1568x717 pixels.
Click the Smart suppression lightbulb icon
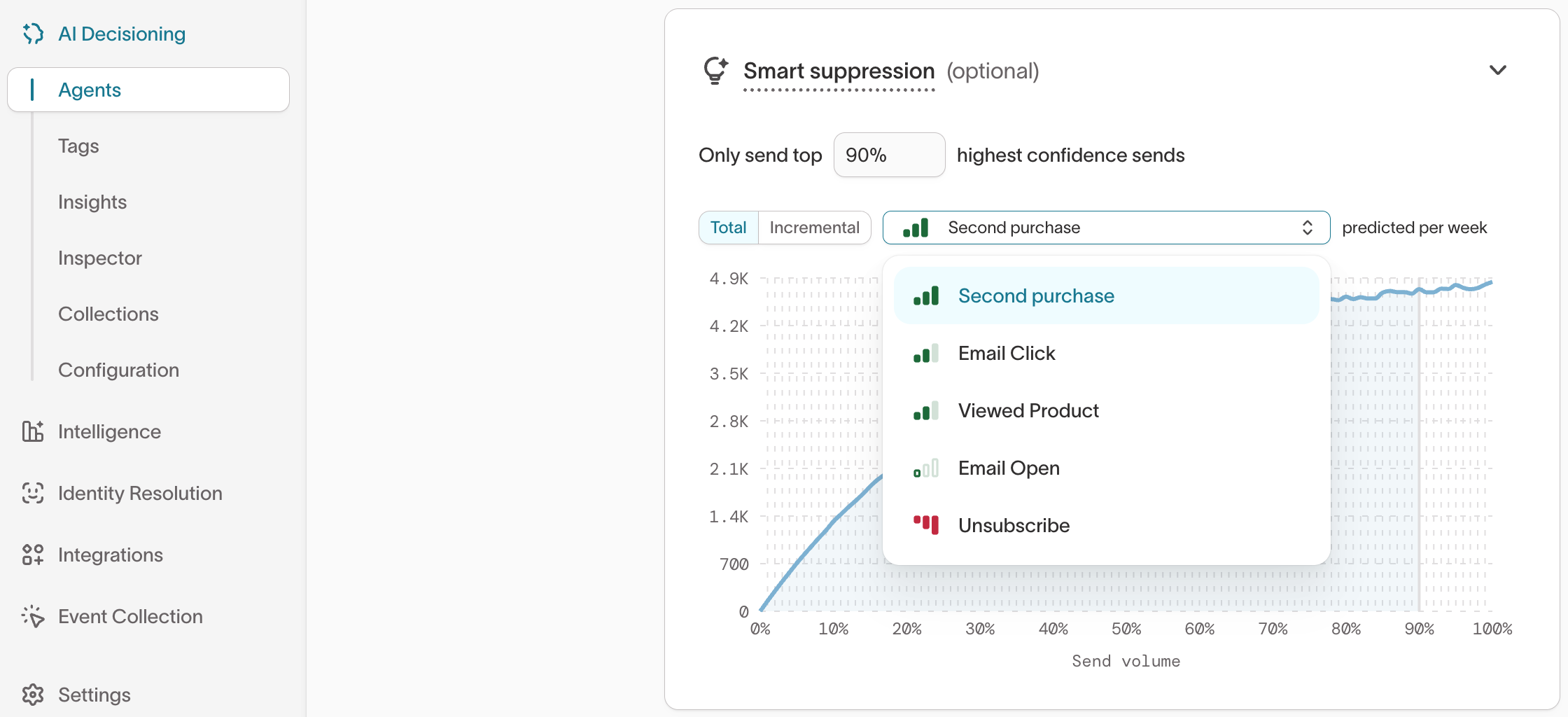pyautogui.click(x=715, y=71)
